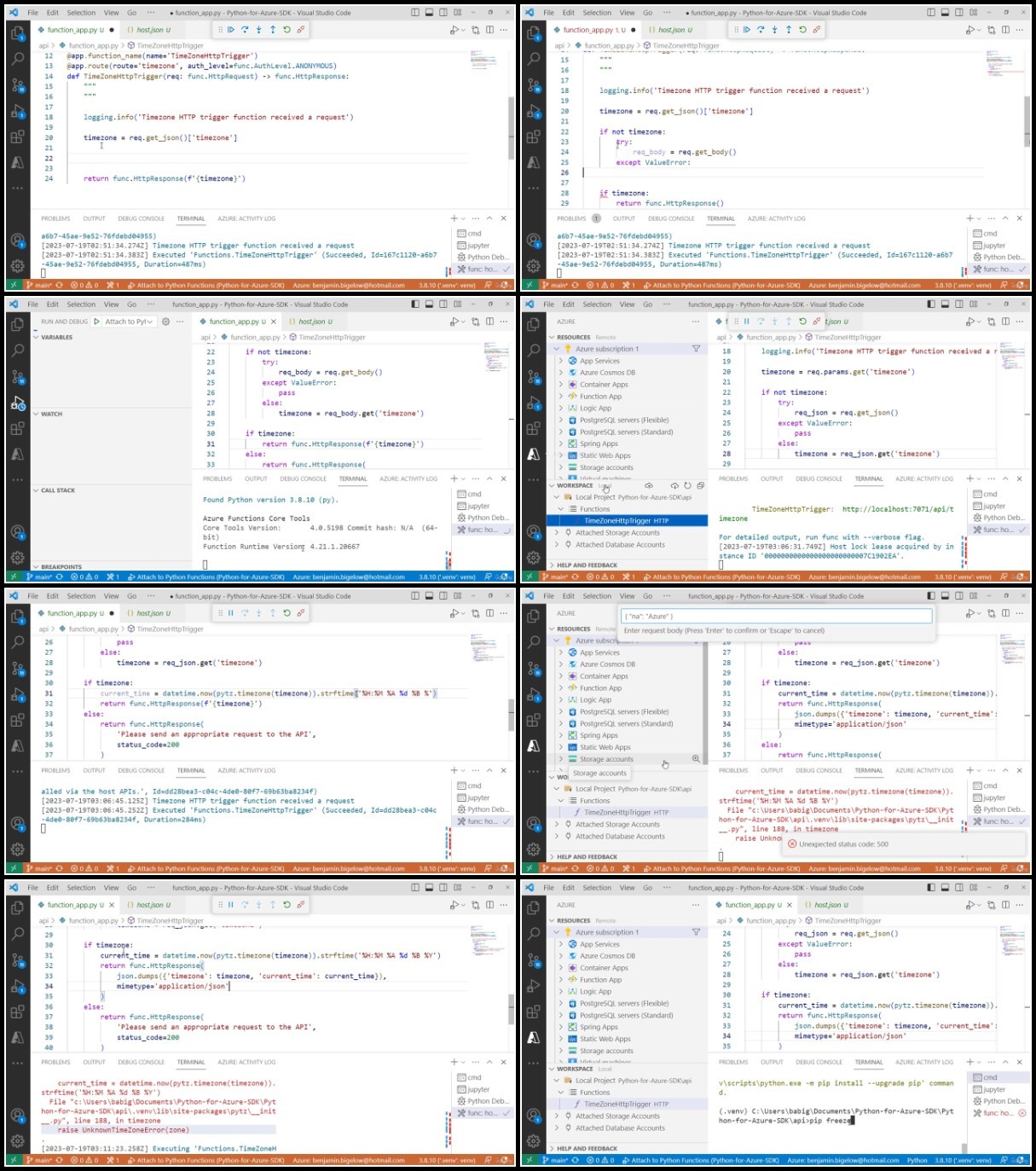Open notifications bell in the bottom-right window's status bar

(x=1021, y=1160)
